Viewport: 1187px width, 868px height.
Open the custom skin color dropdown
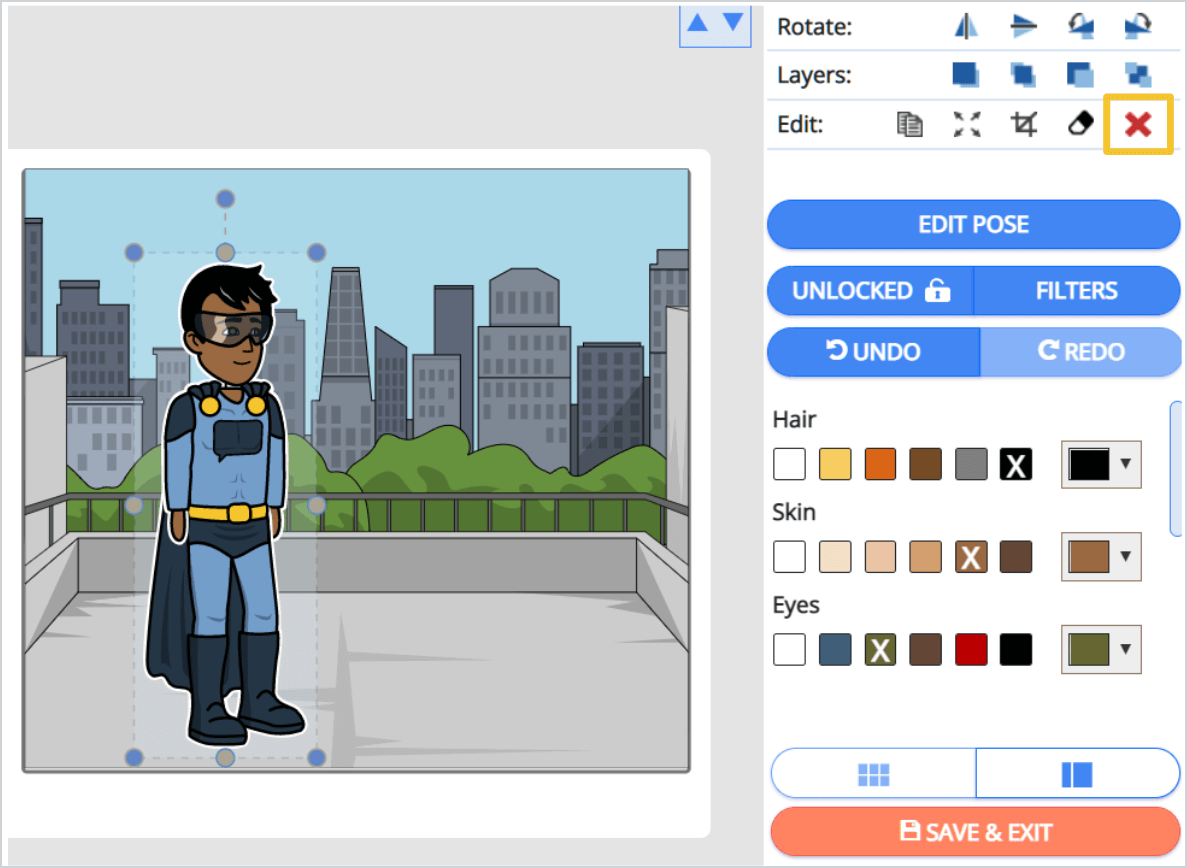(1101, 556)
